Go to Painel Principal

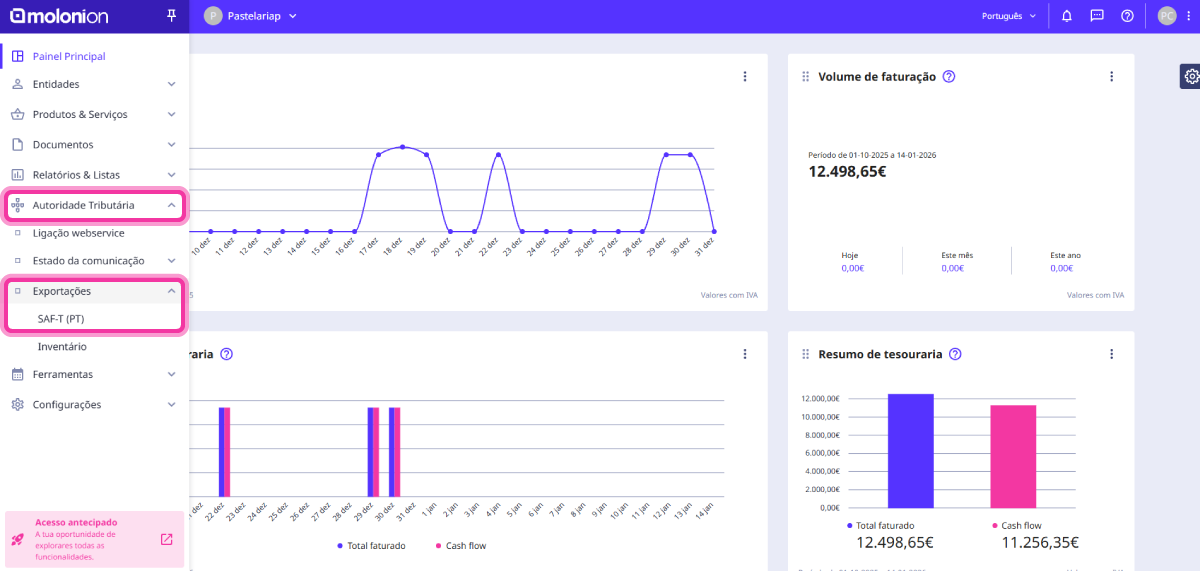(68, 56)
